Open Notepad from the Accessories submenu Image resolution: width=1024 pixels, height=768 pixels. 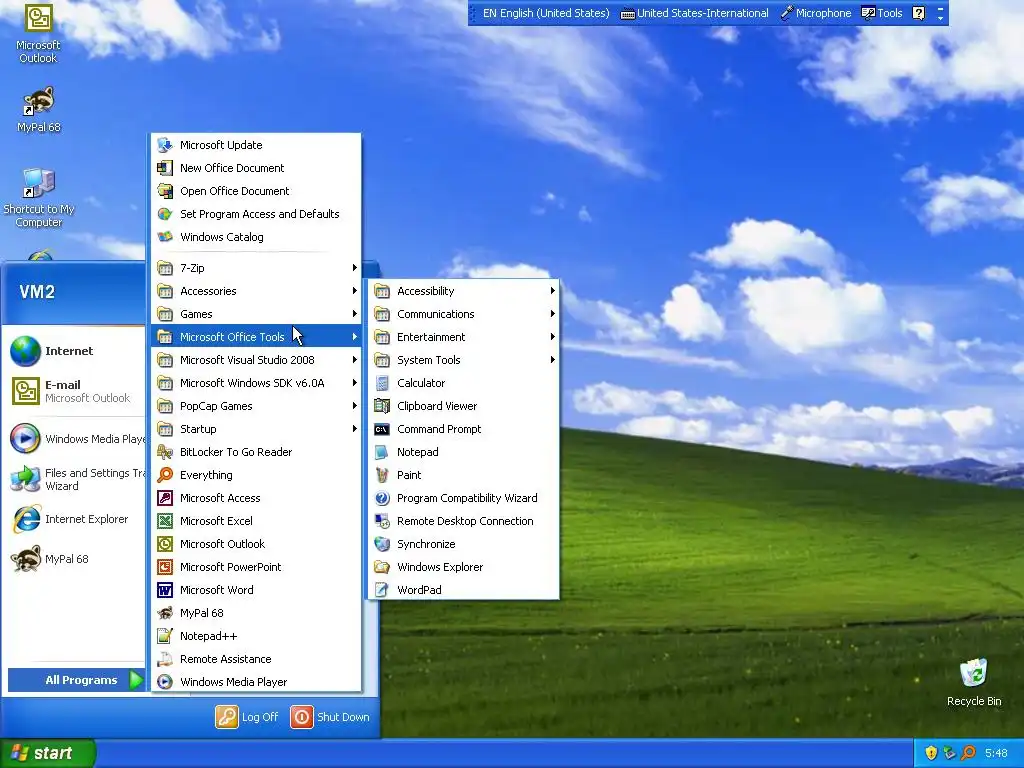click(463, 452)
